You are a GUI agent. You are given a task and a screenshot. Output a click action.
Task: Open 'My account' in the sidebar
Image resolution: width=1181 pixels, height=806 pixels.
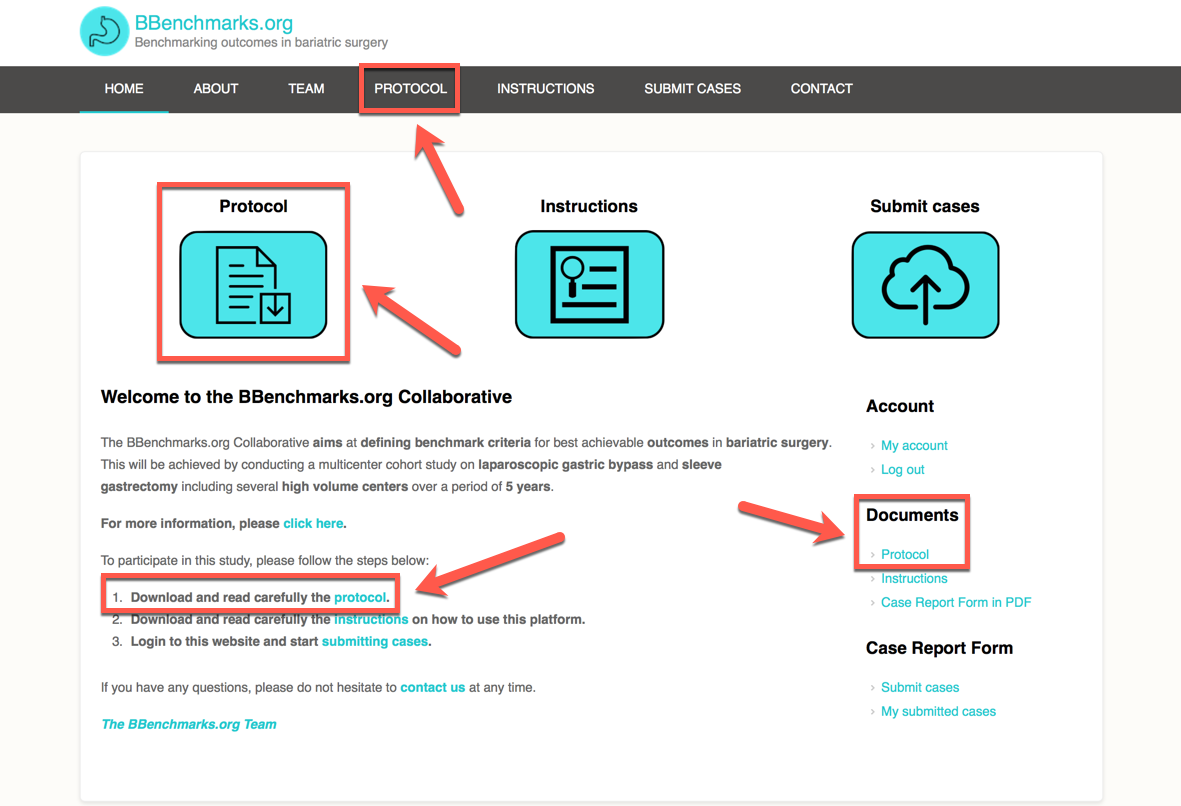(914, 446)
